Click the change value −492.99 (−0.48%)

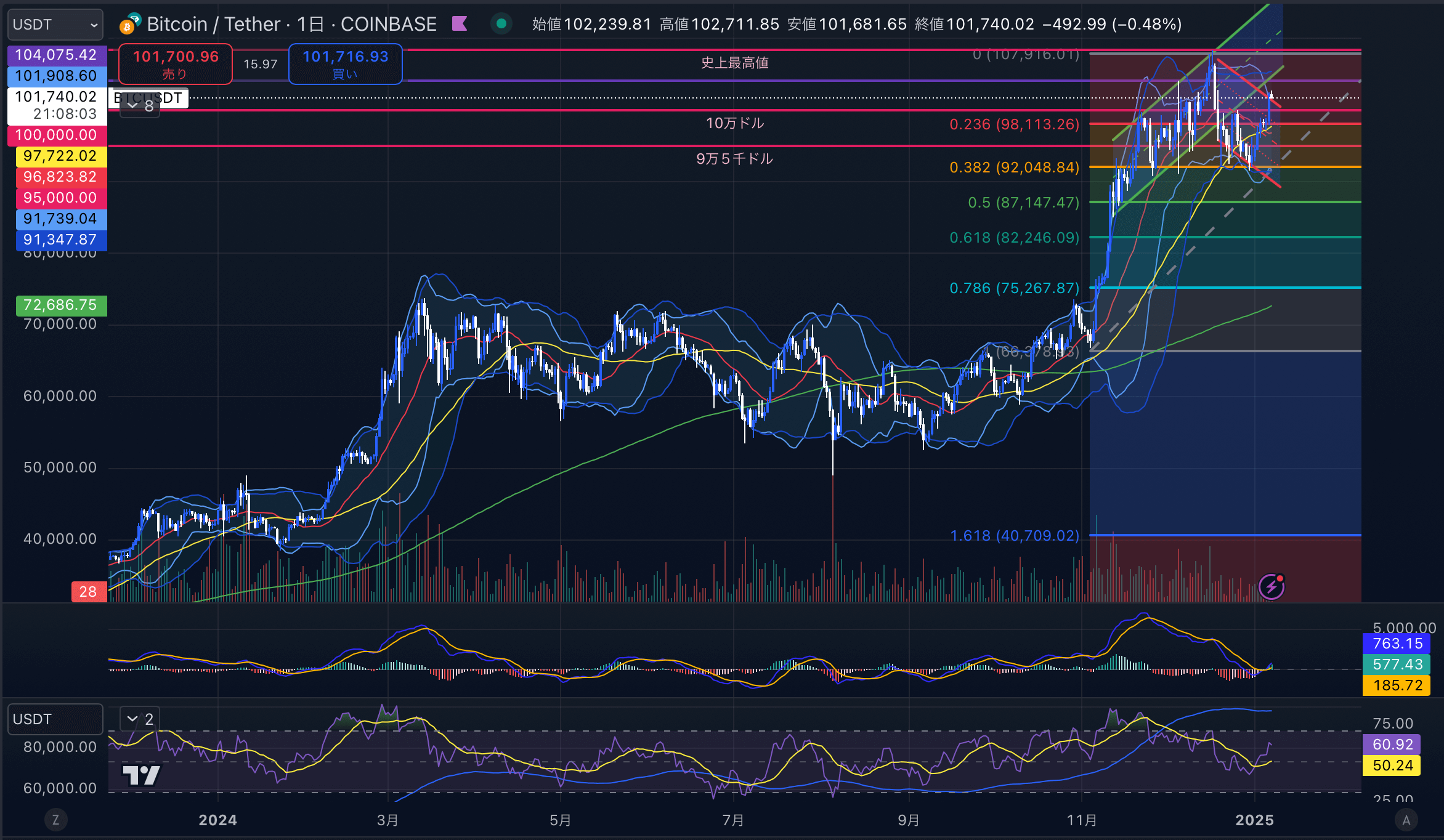(1112, 24)
